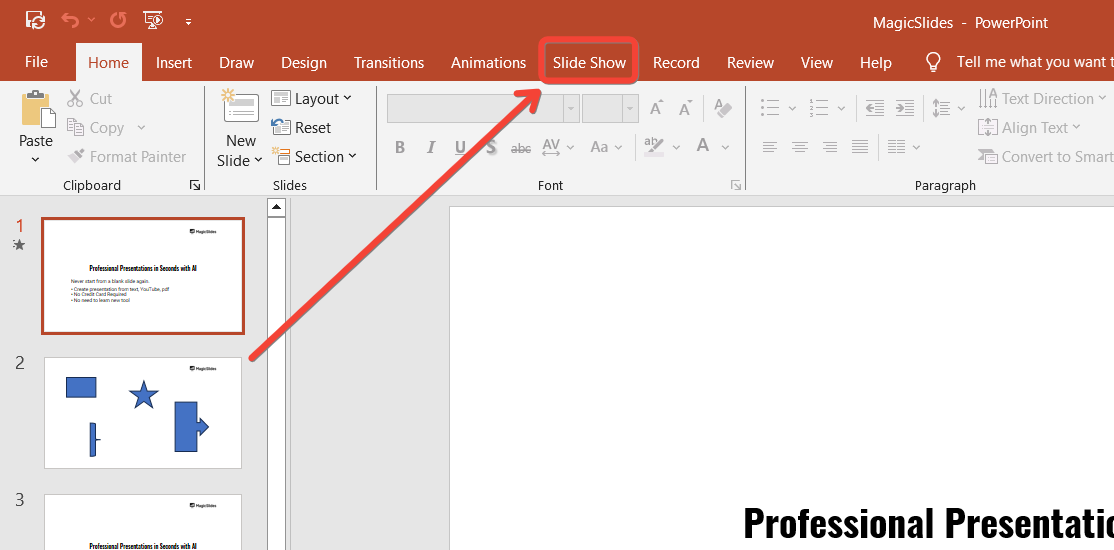
Task: Expand the font color dropdown arrow
Action: (x=725, y=147)
